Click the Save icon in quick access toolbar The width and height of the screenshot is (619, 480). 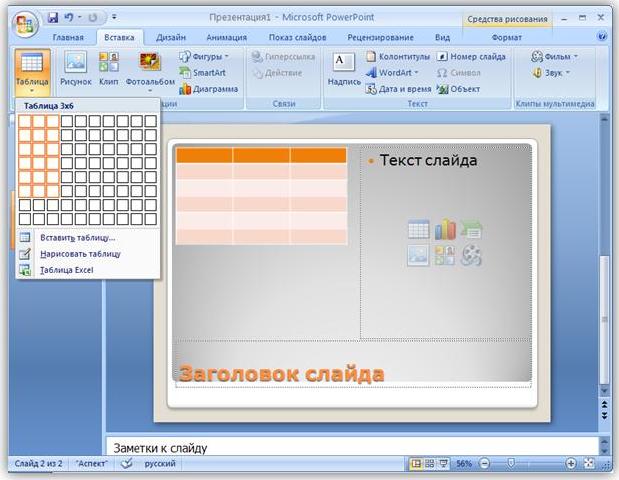[52, 17]
